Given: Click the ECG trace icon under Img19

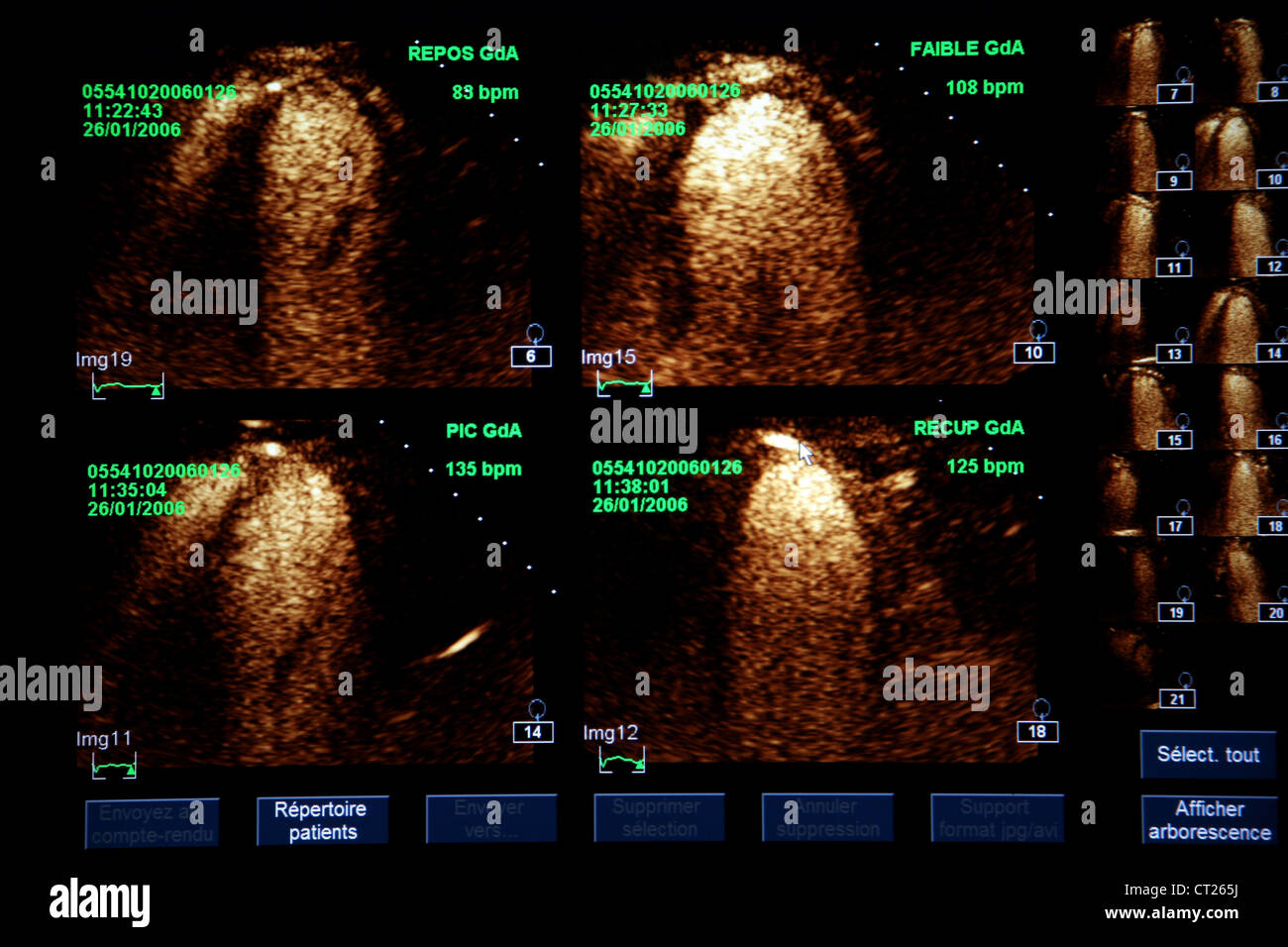Looking at the screenshot, I should coord(128,387).
